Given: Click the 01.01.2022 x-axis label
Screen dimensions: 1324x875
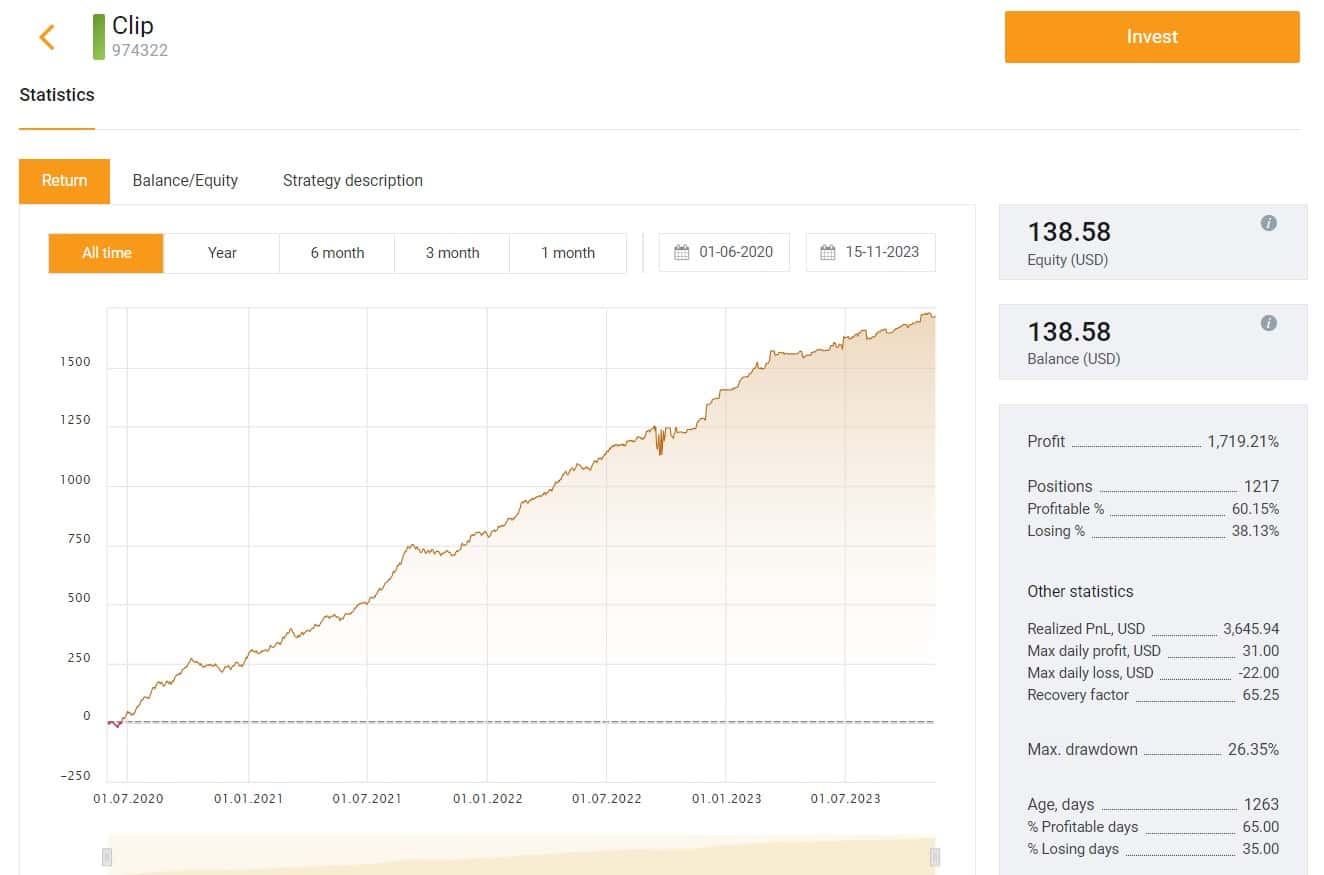Looking at the screenshot, I should tap(487, 799).
